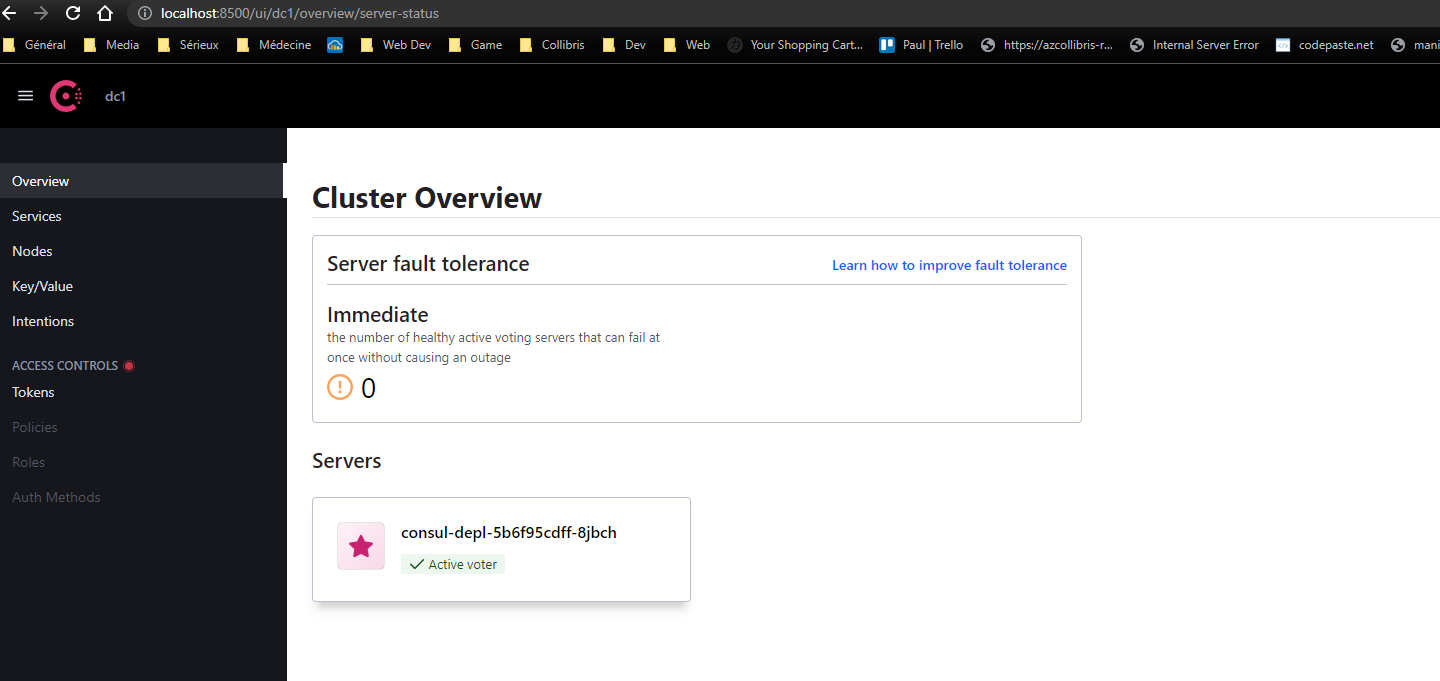The height and width of the screenshot is (681, 1440).
Task: Open the Tokens page
Action: pyautogui.click(x=143, y=392)
